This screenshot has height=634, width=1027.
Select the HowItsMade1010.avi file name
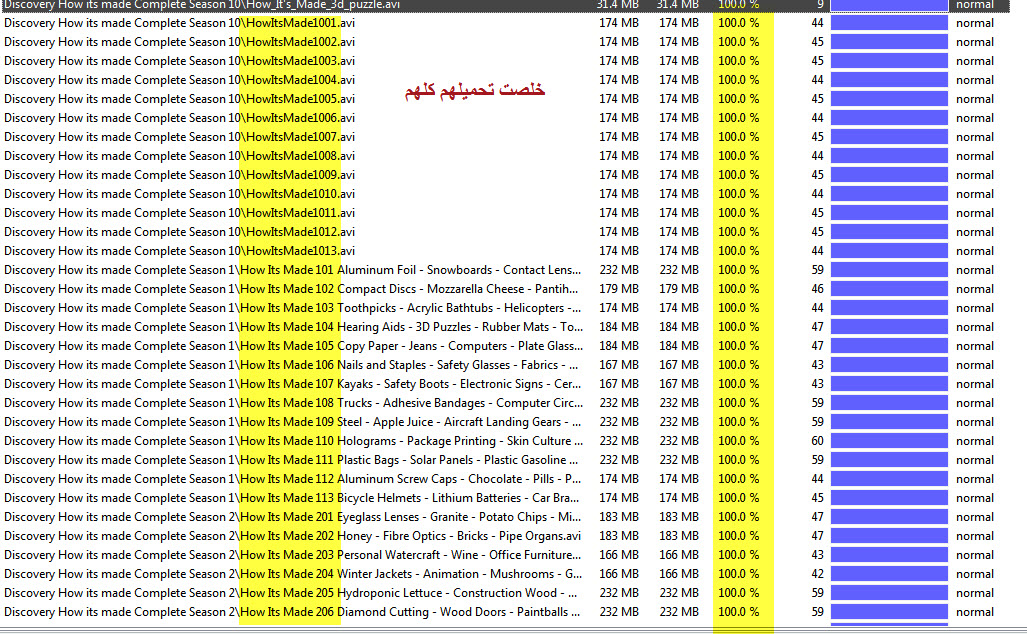[179, 194]
